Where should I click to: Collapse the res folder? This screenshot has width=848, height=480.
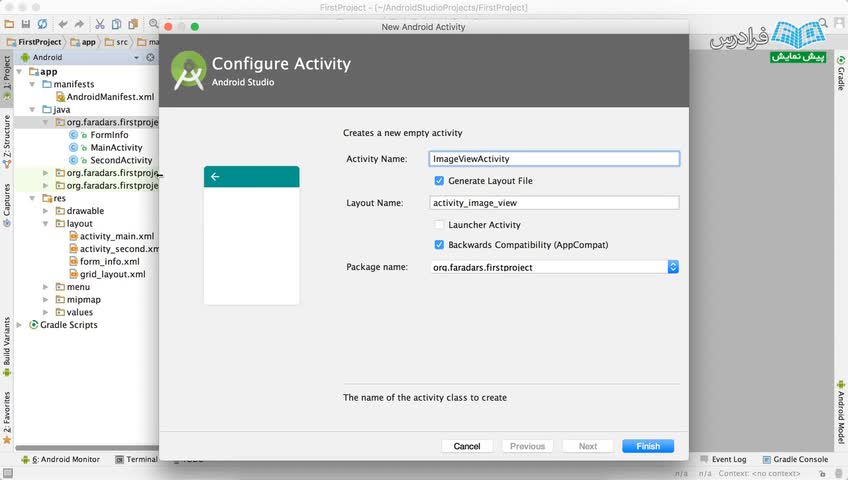(x=32, y=198)
